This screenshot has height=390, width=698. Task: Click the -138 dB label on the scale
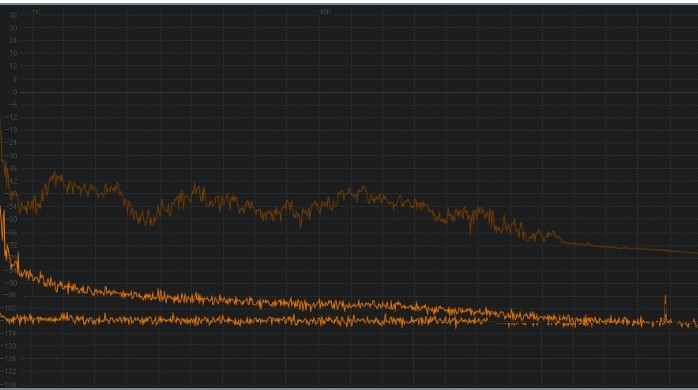(x=10, y=384)
